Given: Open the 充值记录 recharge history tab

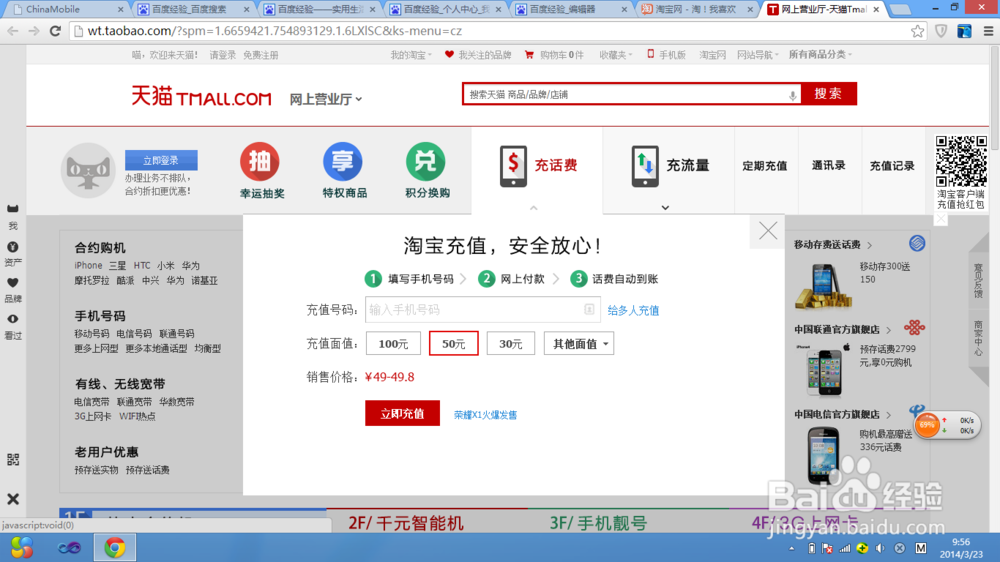Looking at the screenshot, I should click(x=892, y=166).
